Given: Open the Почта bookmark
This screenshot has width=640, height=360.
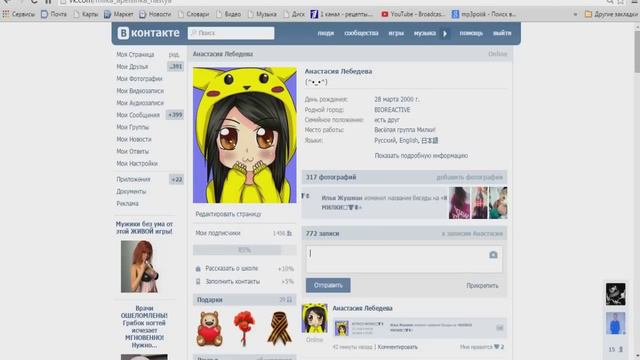Looking at the screenshot, I should click(53, 14).
